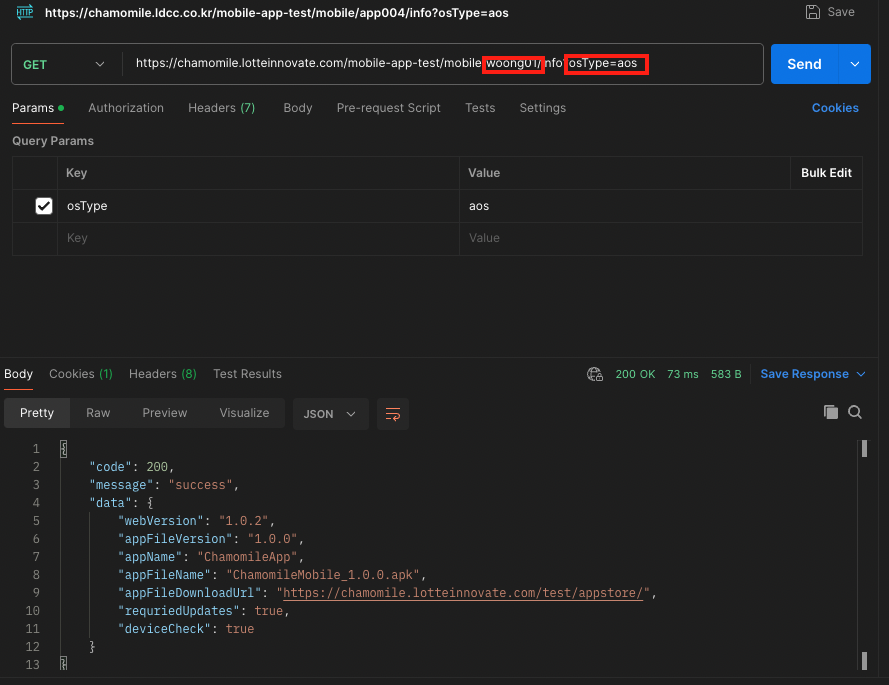The width and height of the screenshot is (889, 685).
Task: Open the Cookies link
Action: point(835,108)
